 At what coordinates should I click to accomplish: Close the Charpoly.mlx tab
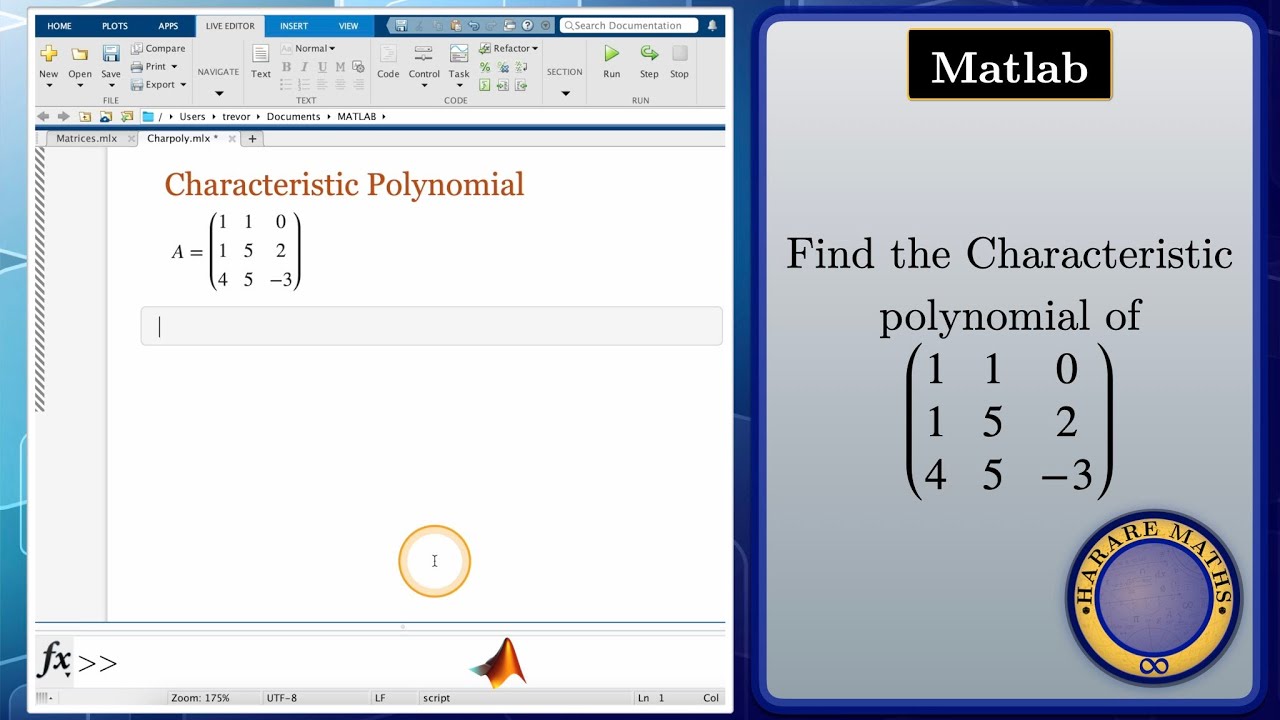pyautogui.click(x=232, y=139)
